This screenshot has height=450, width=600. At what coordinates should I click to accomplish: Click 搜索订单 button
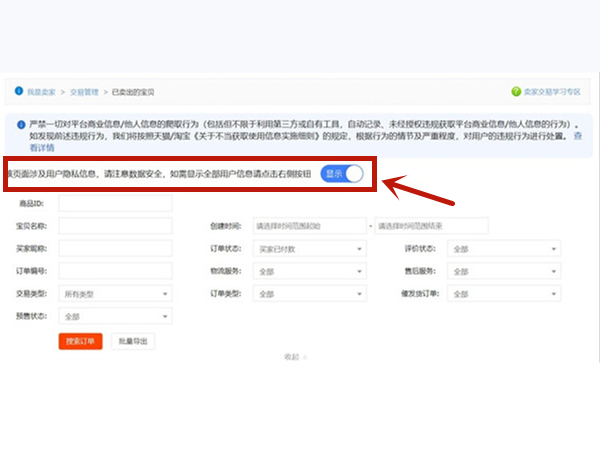[80, 341]
